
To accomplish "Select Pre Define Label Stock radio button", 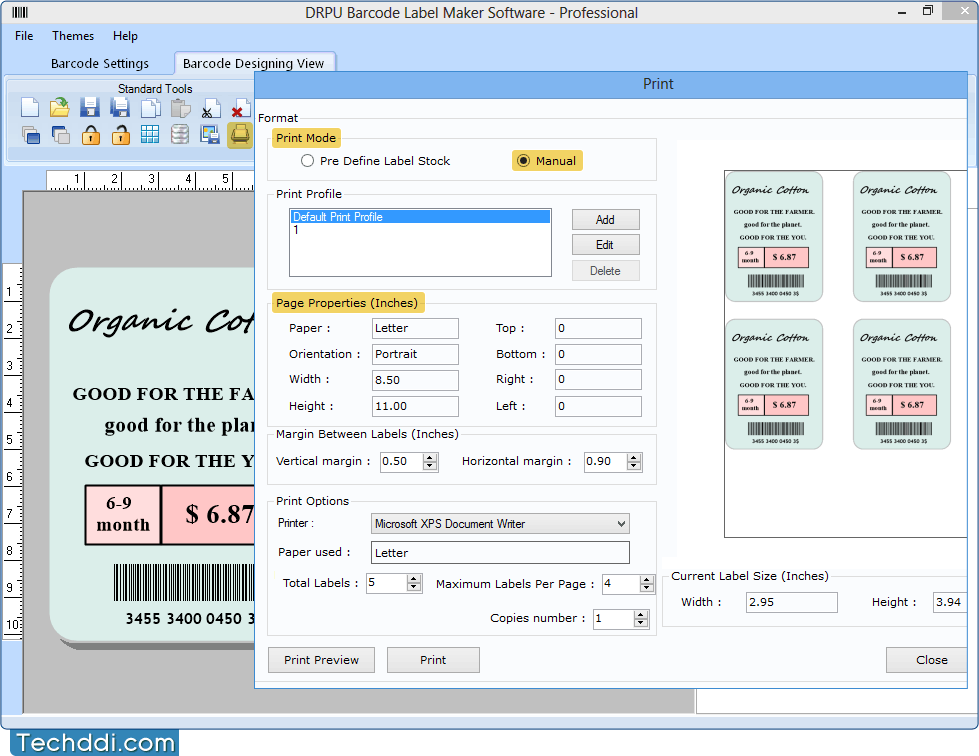I will (307, 161).
